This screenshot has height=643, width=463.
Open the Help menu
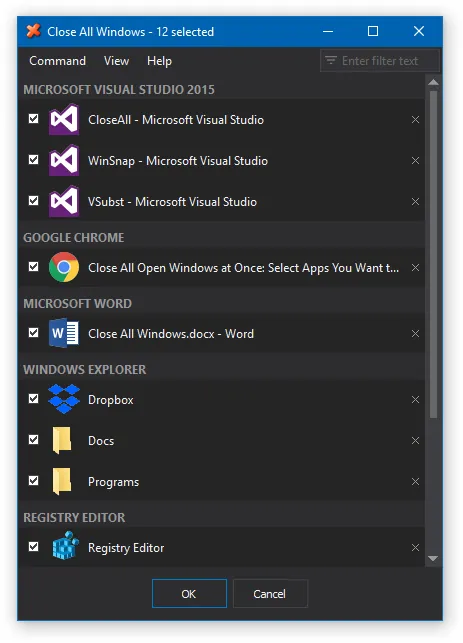[x=159, y=61]
